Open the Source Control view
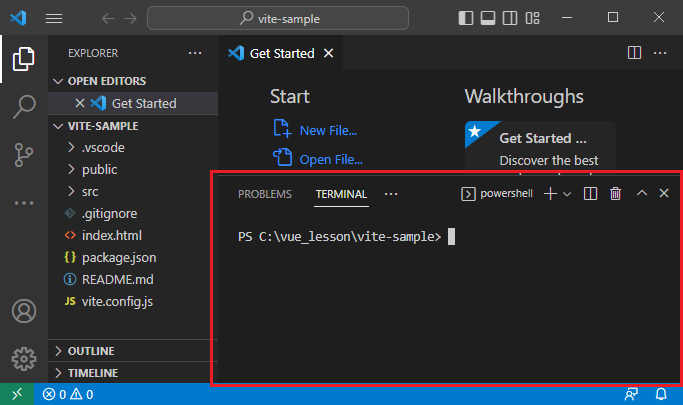Screen dimensions: 683x405 23,154
